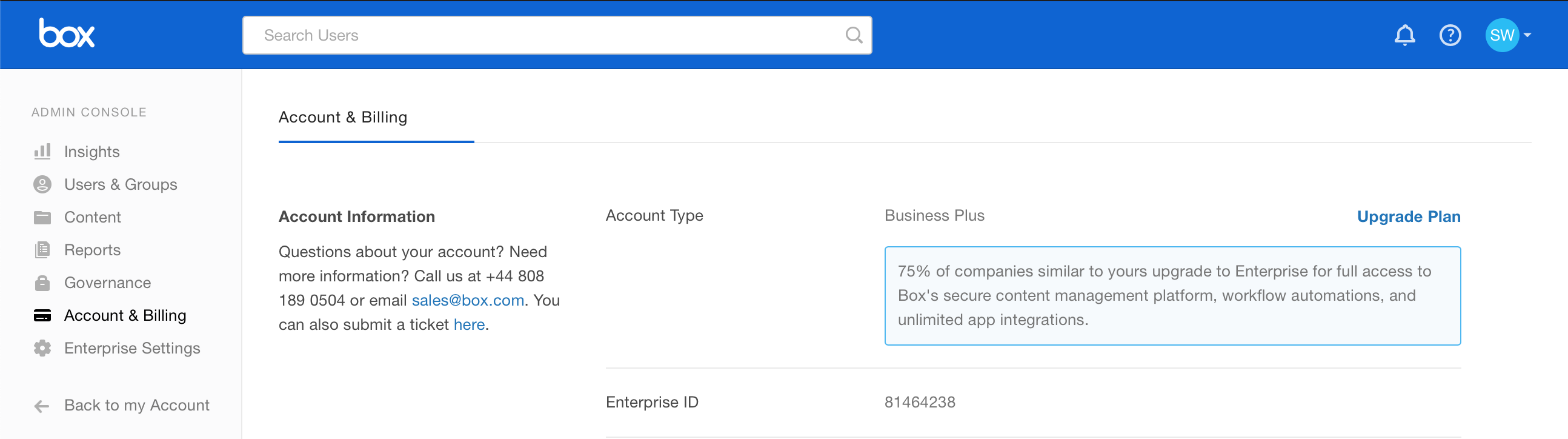Select the Account & Billing tab
Viewport: 1568px width, 439px height.
(x=344, y=117)
